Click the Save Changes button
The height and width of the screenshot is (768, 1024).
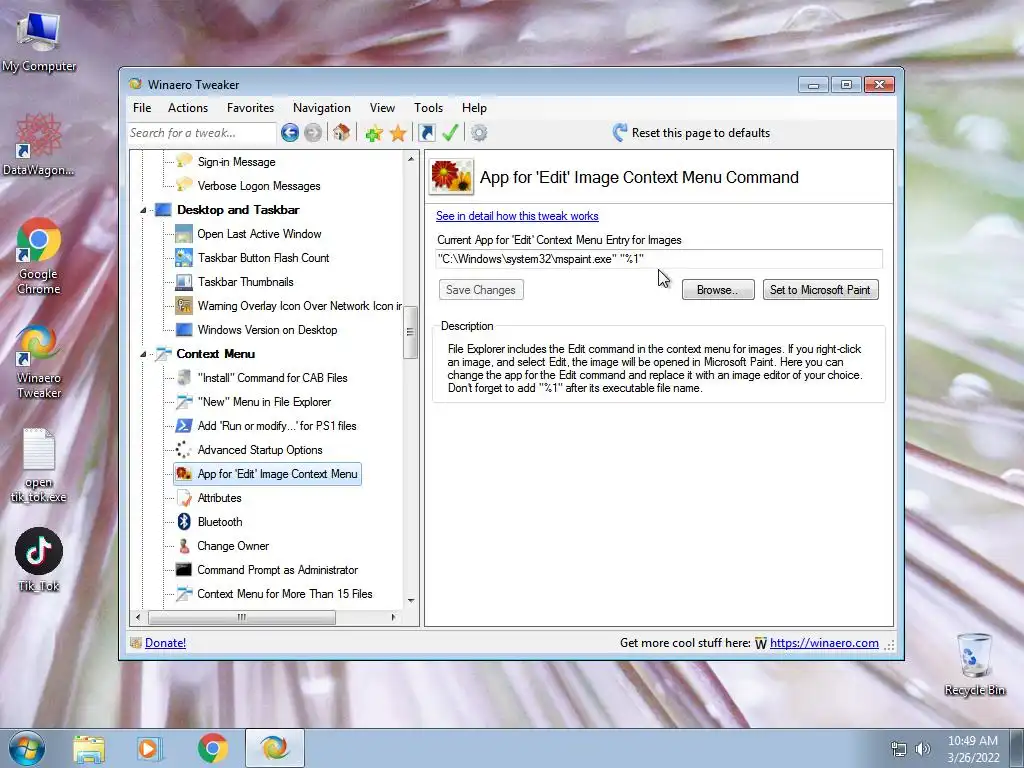[481, 290]
